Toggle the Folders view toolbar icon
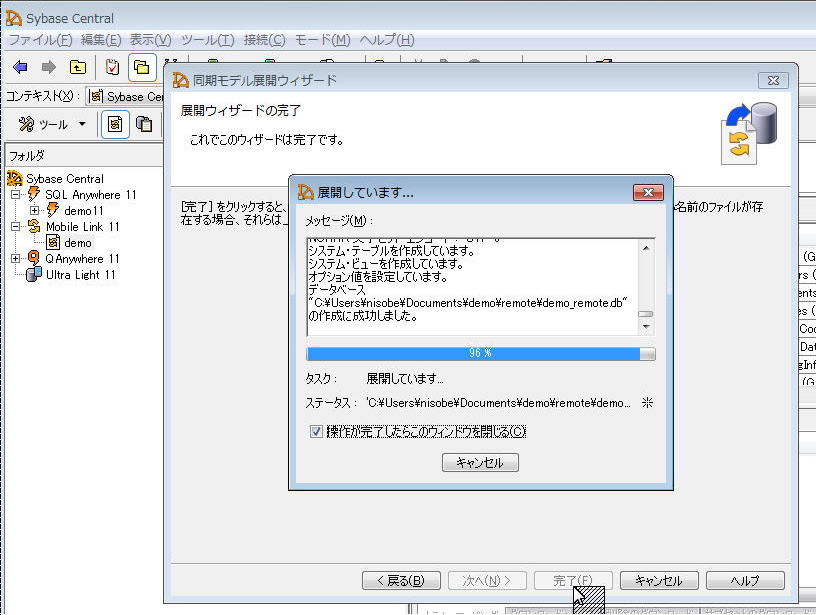 [x=142, y=68]
